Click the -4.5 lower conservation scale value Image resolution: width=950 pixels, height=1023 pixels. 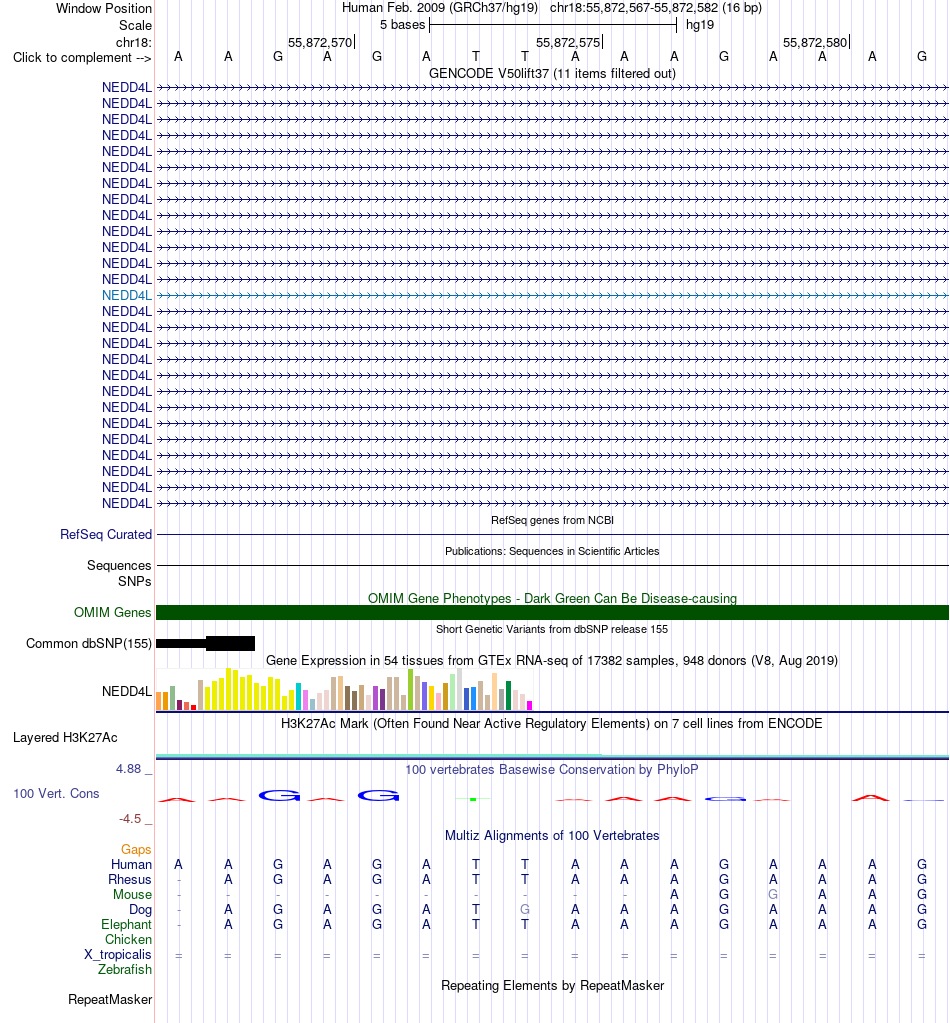click(x=130, y=819)
